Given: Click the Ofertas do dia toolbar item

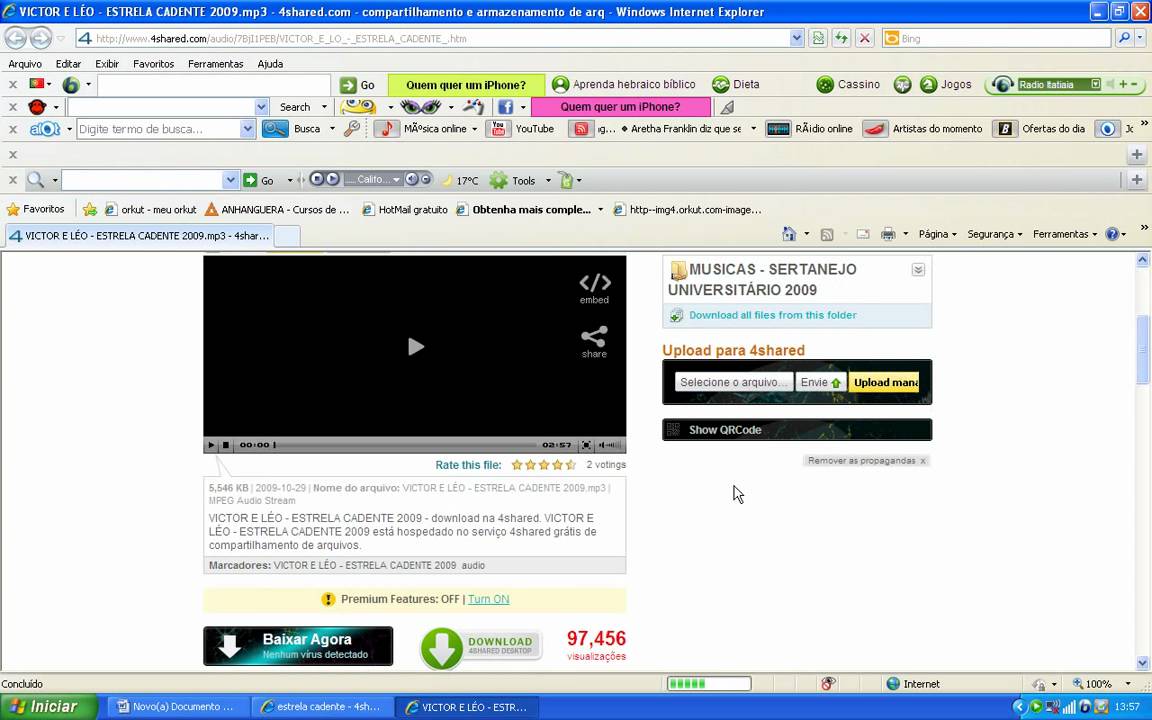Looking at the screenshot, I should click(x=1040, y=129).
